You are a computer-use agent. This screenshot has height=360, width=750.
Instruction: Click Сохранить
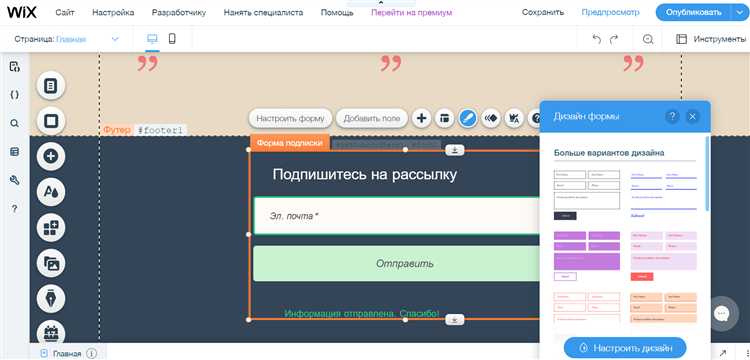click(543, 12)
